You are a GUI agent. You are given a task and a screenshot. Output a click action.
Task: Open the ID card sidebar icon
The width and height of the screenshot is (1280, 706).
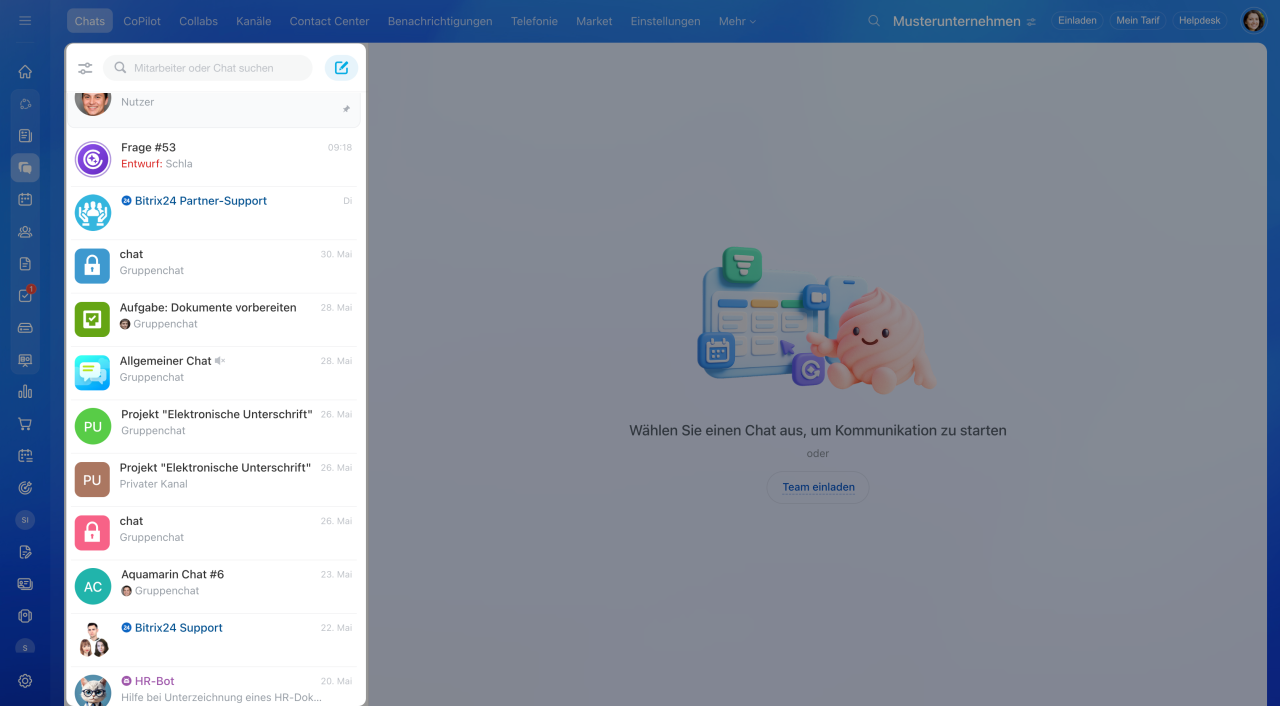point(25,584)
